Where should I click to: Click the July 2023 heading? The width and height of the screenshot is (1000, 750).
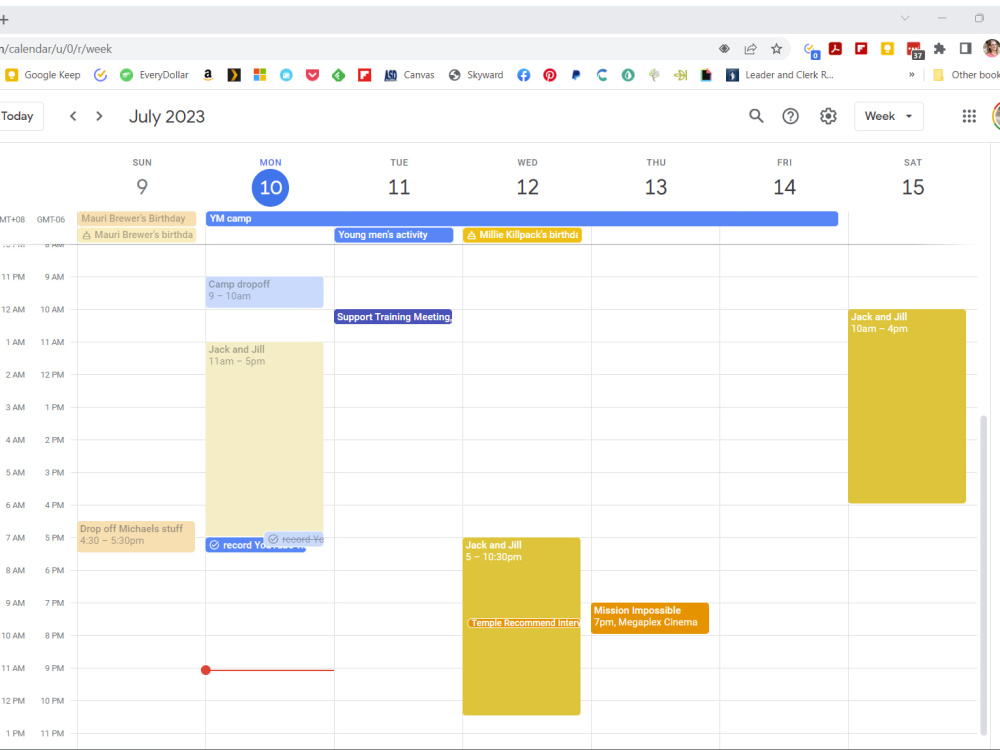click(x=166, y=117)
